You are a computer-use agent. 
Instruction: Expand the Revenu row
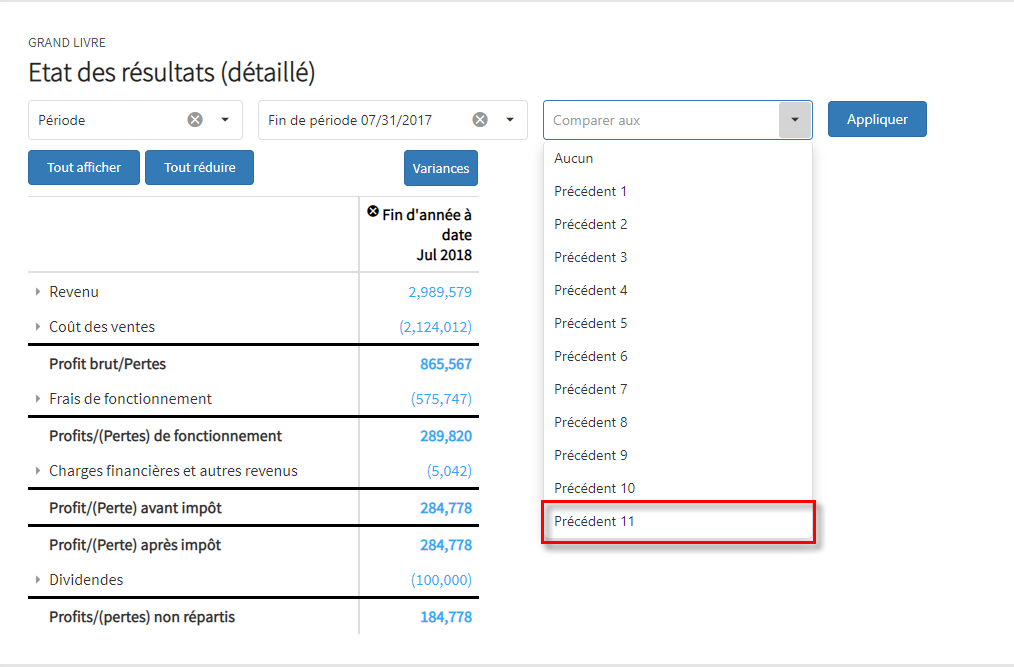(x=38, y=292)
